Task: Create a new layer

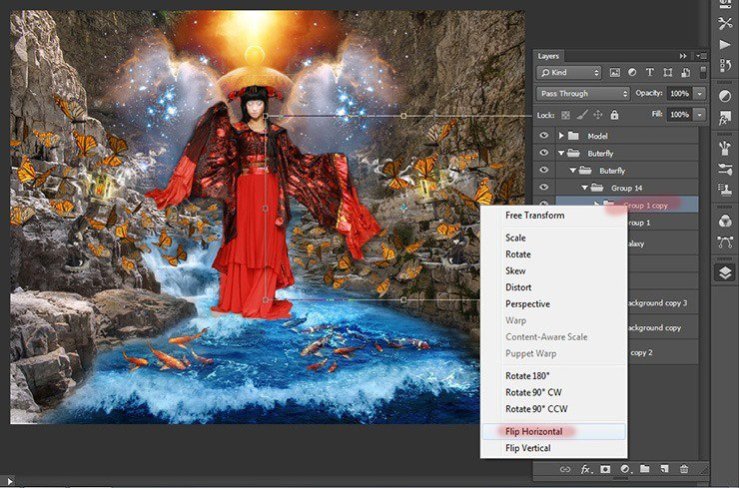Action: 664,469
